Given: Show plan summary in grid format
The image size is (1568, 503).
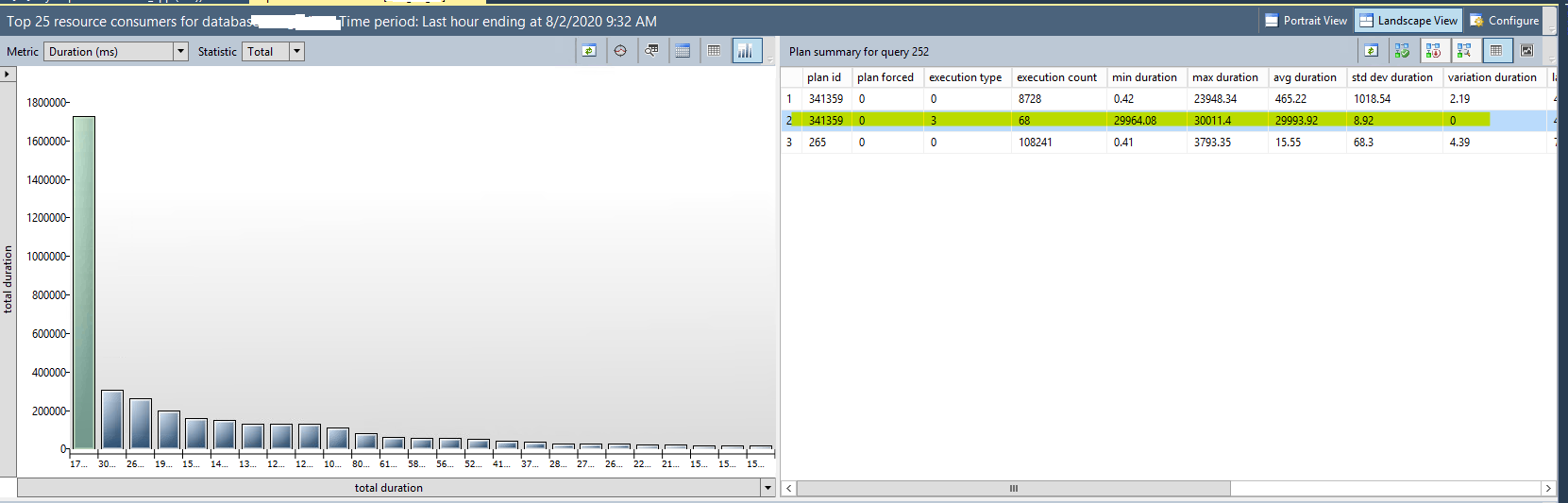Looking at the screenshot, I should pyautogui.click(x=1496, y=51).
